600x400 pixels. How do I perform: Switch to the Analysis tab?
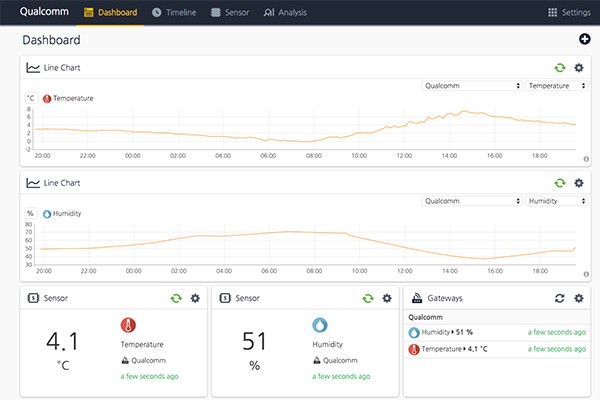[285, 13]
